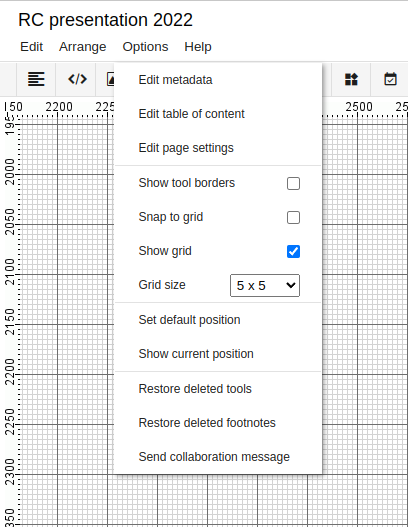Open the Help menu

pos(198,47)
